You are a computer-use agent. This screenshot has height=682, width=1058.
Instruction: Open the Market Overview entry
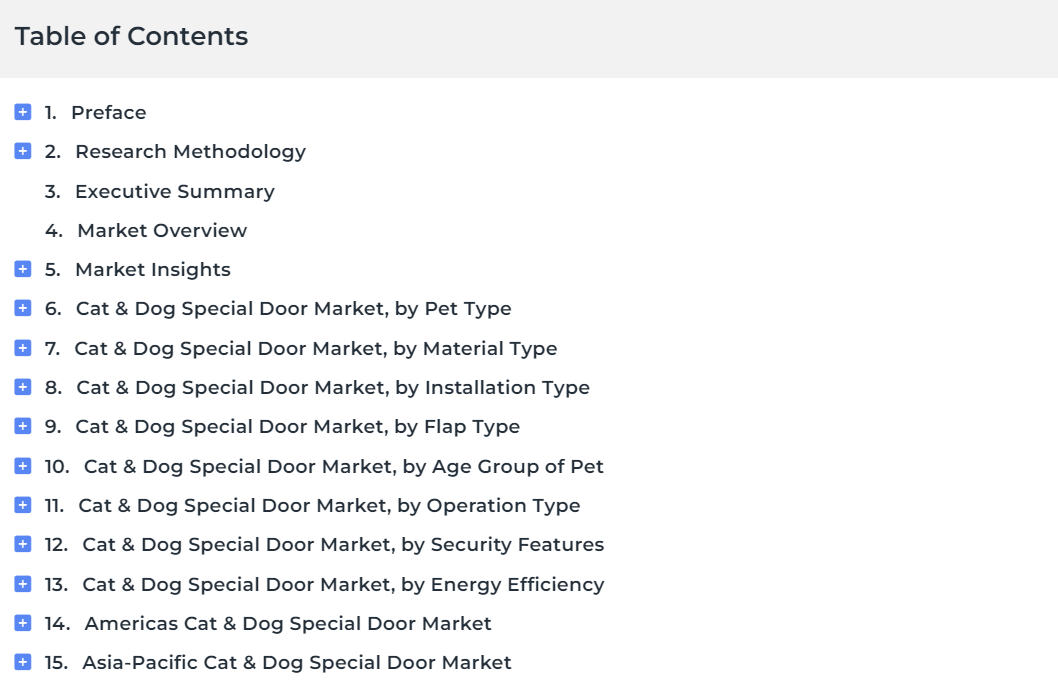[162, 231]
